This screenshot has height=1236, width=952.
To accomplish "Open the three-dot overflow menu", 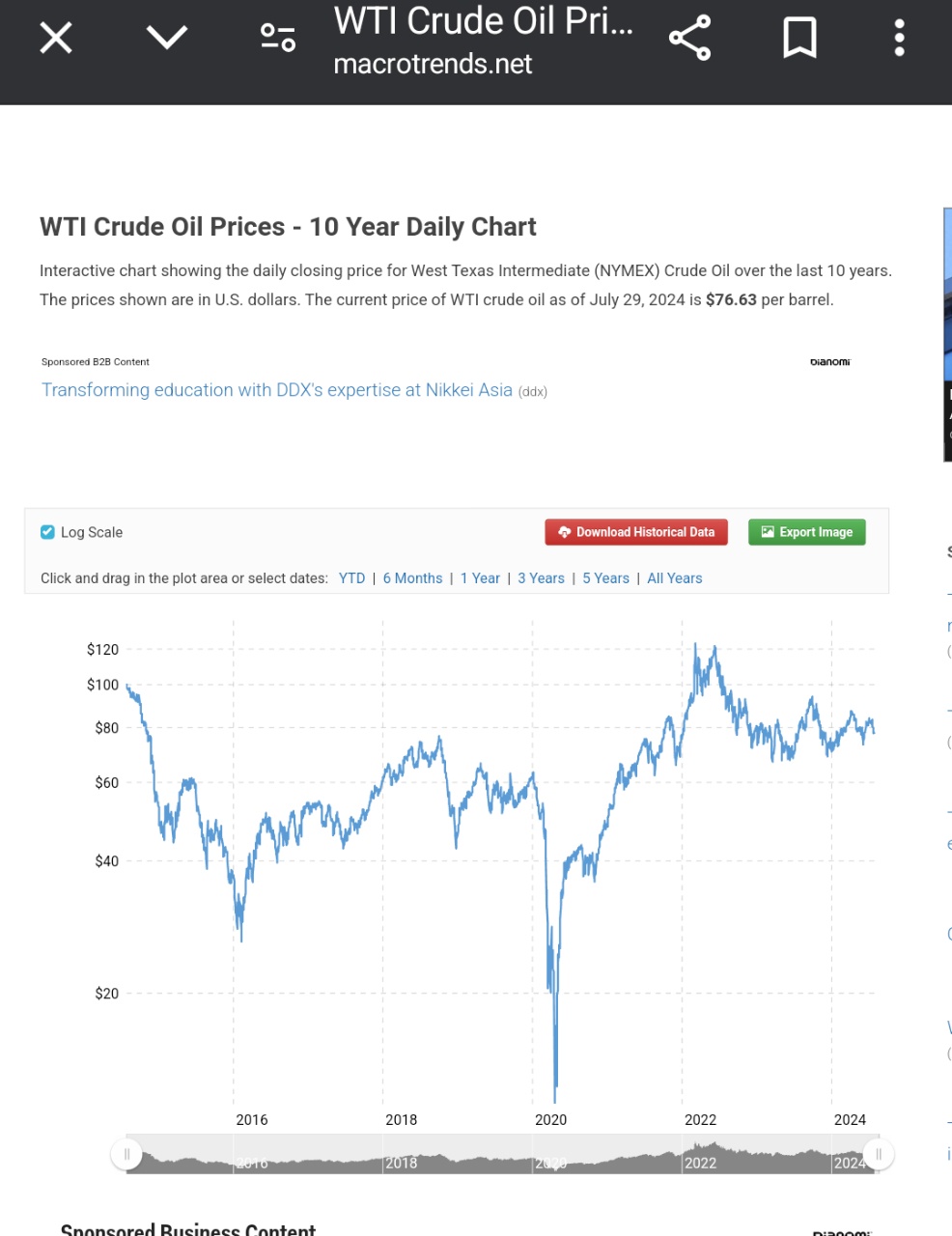I will 899,39.
